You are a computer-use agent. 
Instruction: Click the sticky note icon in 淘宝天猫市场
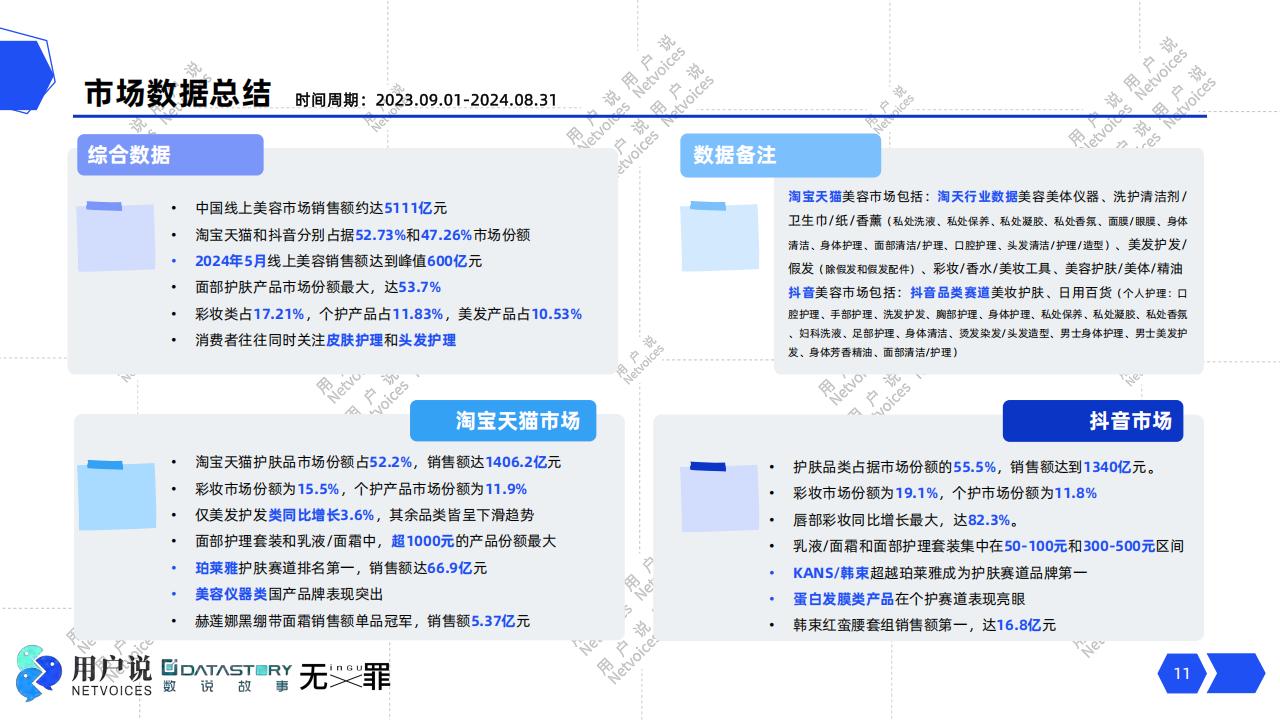(x=116, y=495)
